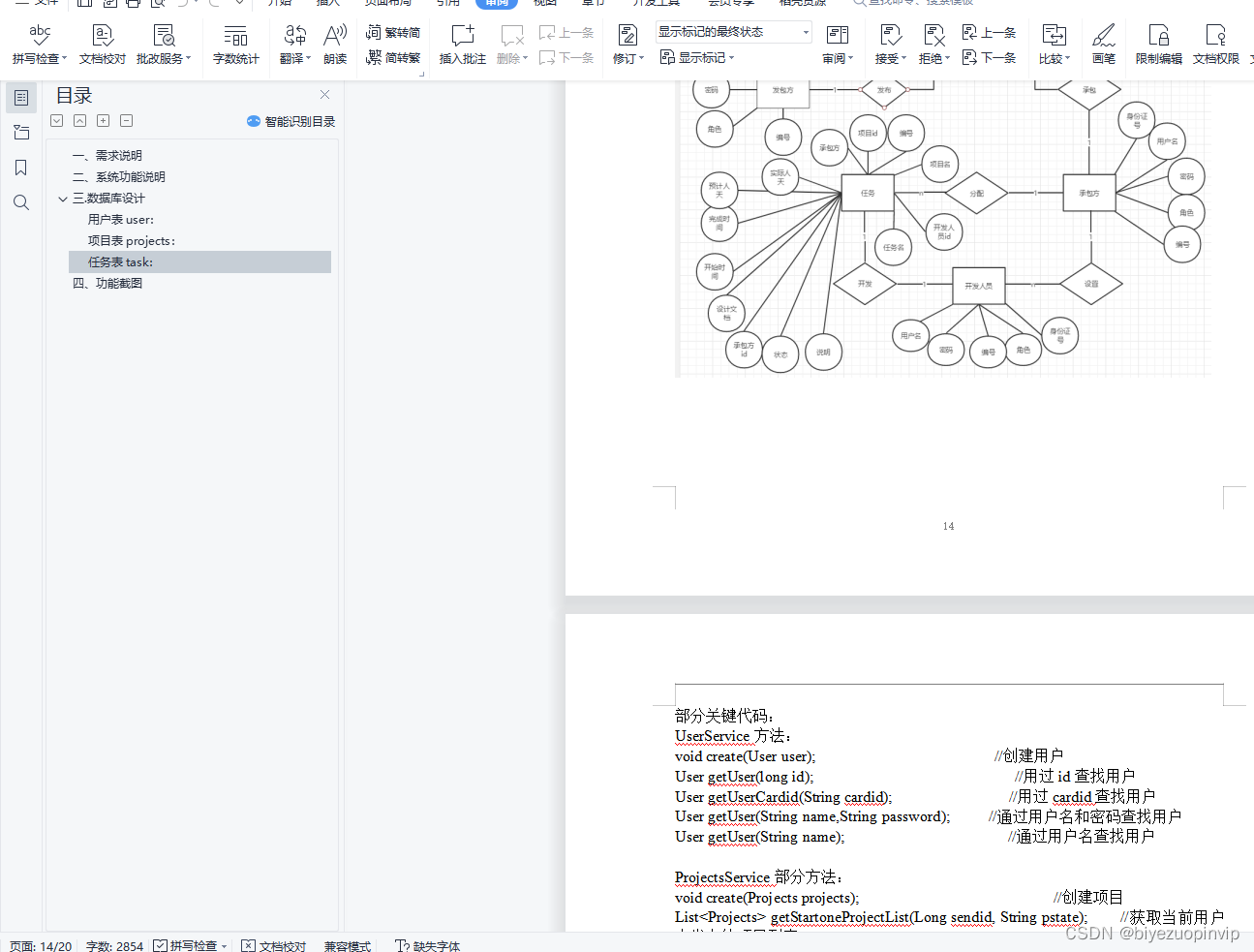
Task: Open the 翻译 translate tool
Action: coord(294,45)
